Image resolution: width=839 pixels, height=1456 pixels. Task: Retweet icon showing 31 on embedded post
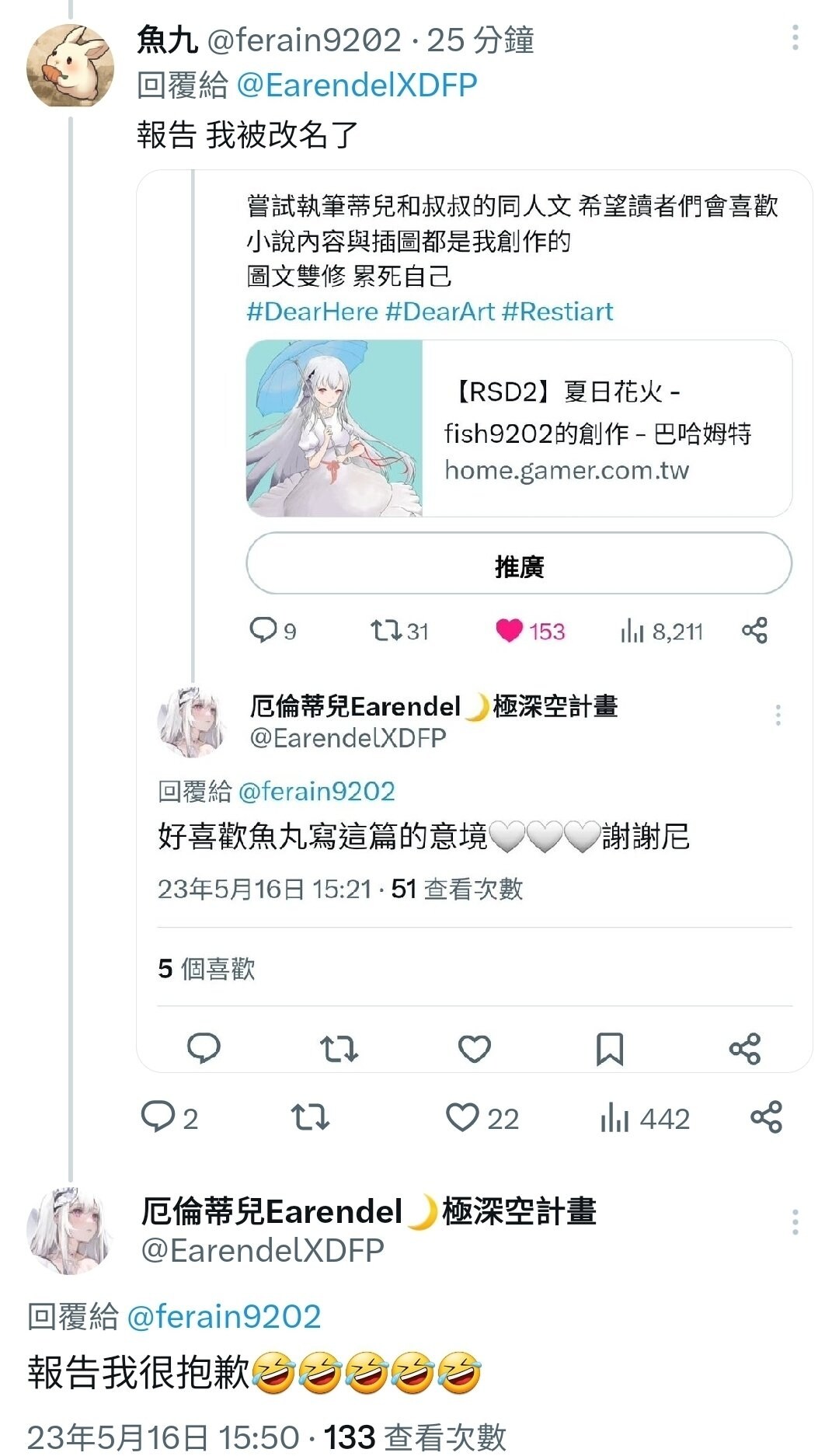399,631
